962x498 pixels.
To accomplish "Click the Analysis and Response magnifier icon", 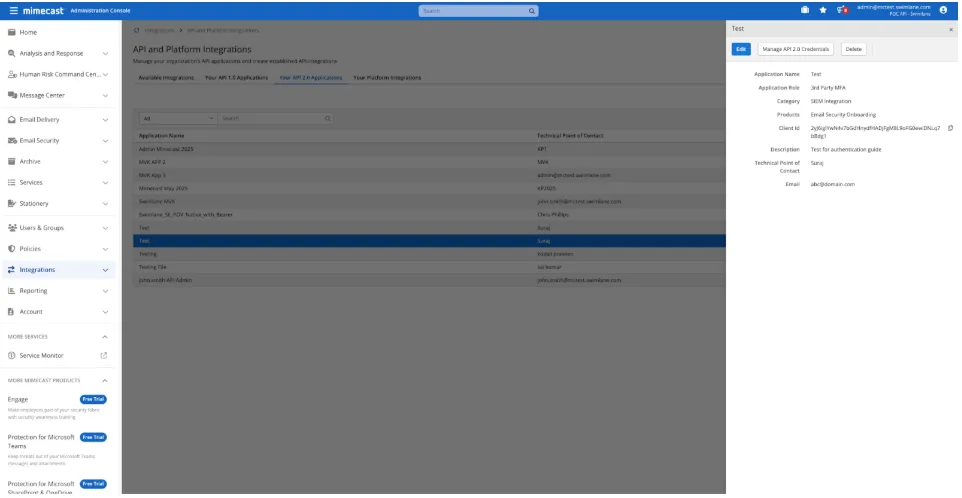I will pos(12,53).
